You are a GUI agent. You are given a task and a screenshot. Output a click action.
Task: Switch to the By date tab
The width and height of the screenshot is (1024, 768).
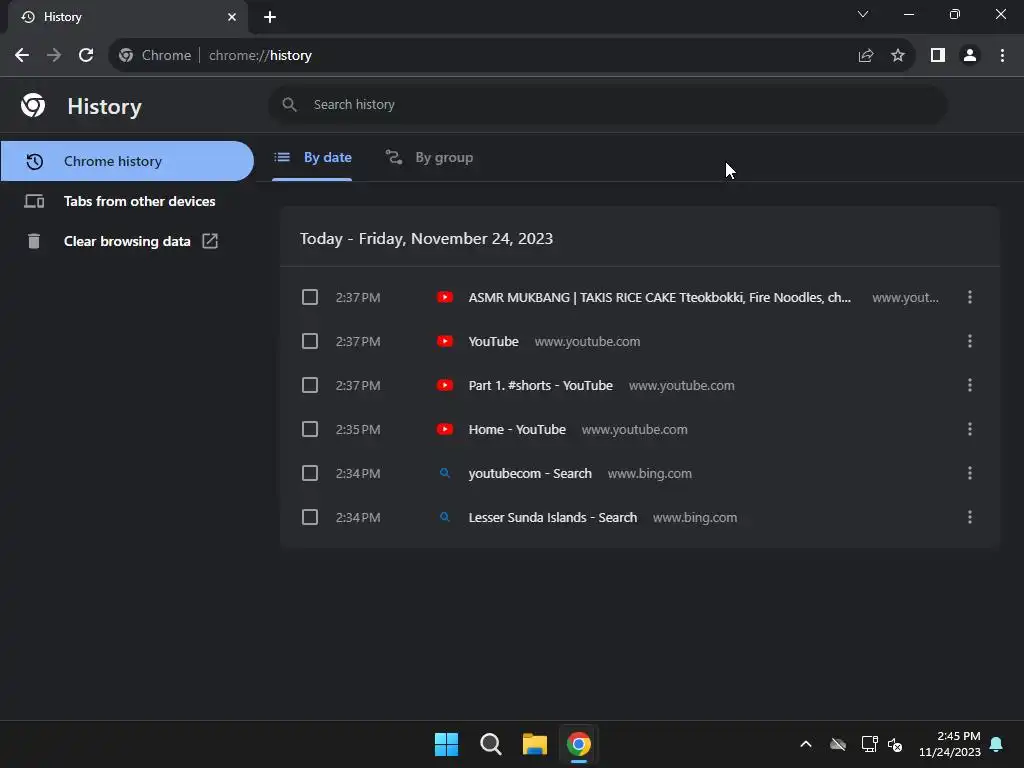(312, 157)
